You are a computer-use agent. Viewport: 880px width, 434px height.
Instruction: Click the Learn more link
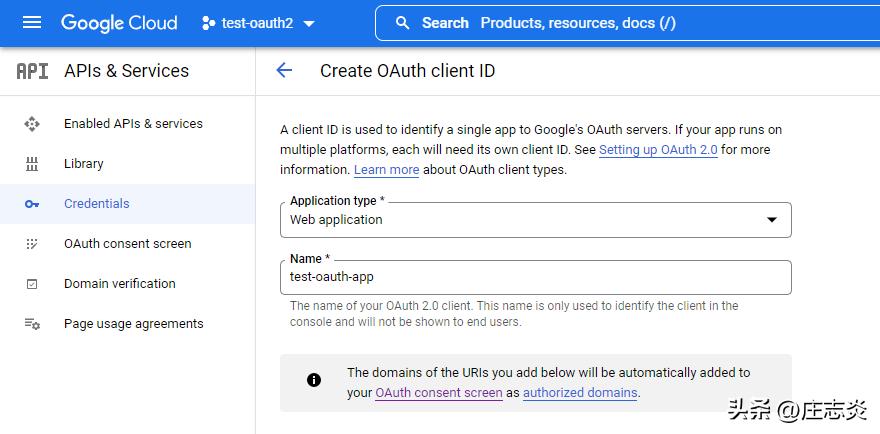387,170
